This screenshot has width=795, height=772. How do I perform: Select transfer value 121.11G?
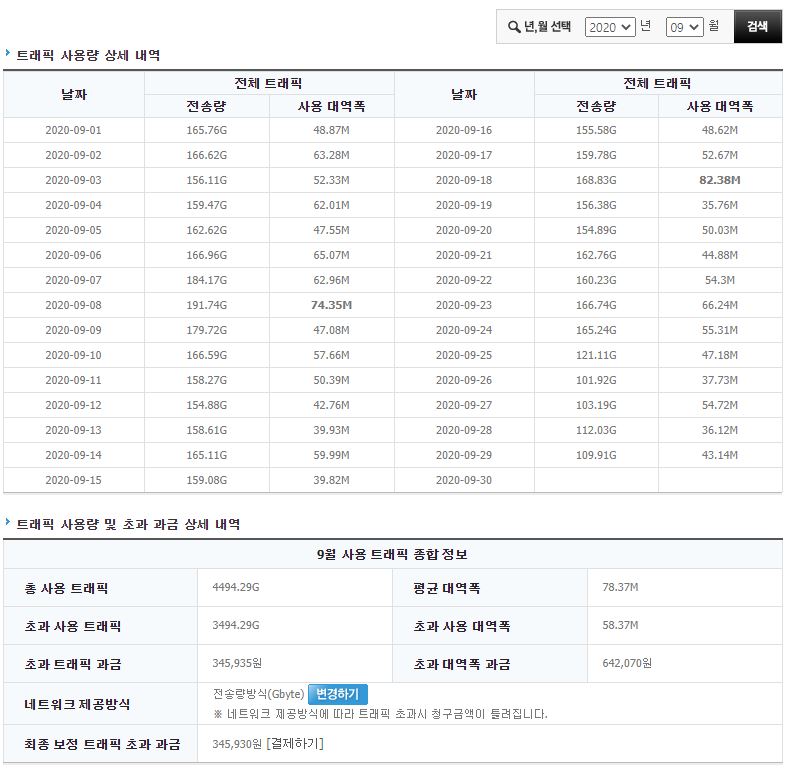click(x=596, y=355)
